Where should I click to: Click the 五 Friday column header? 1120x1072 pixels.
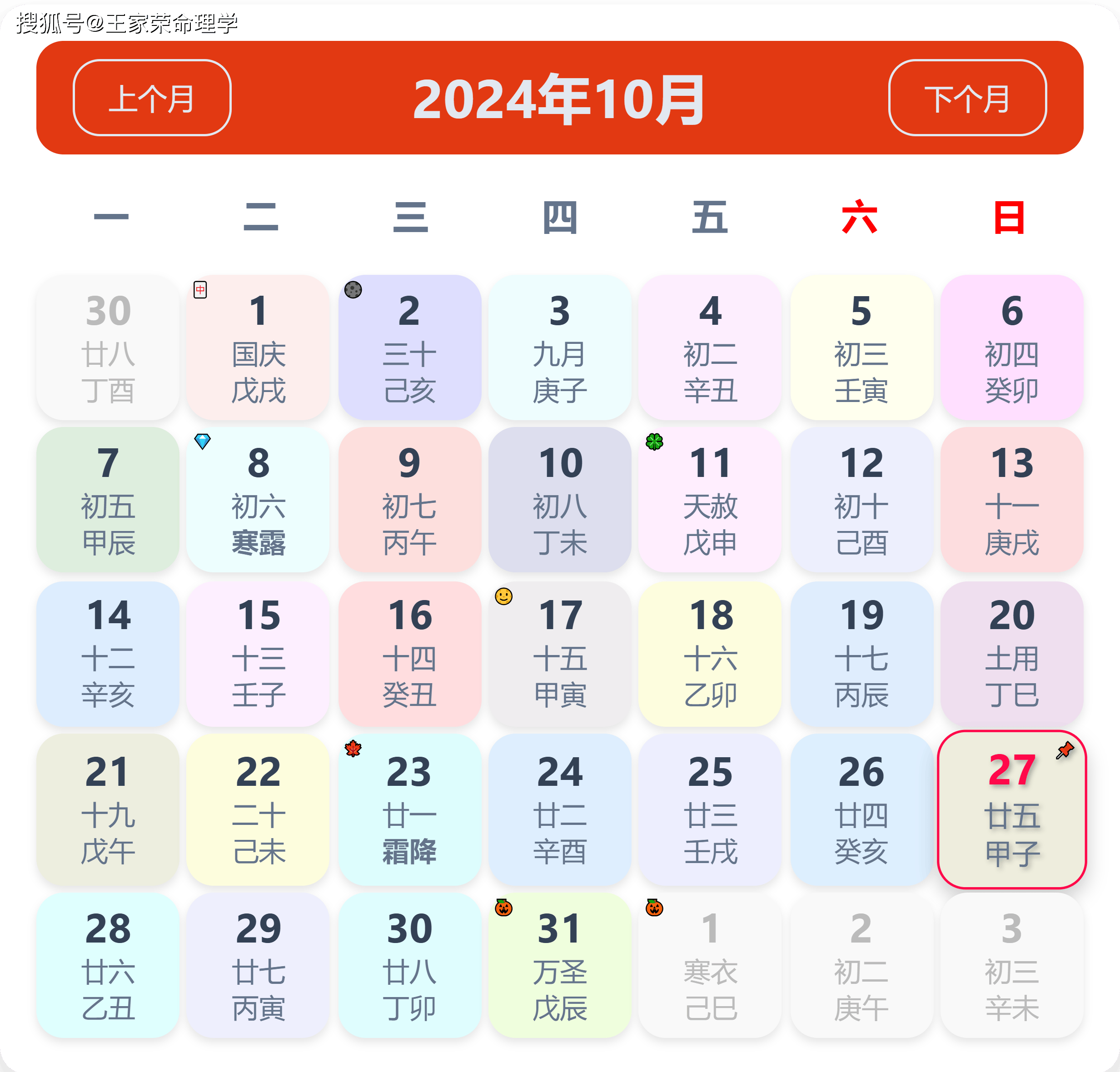[x=710, y=217]
